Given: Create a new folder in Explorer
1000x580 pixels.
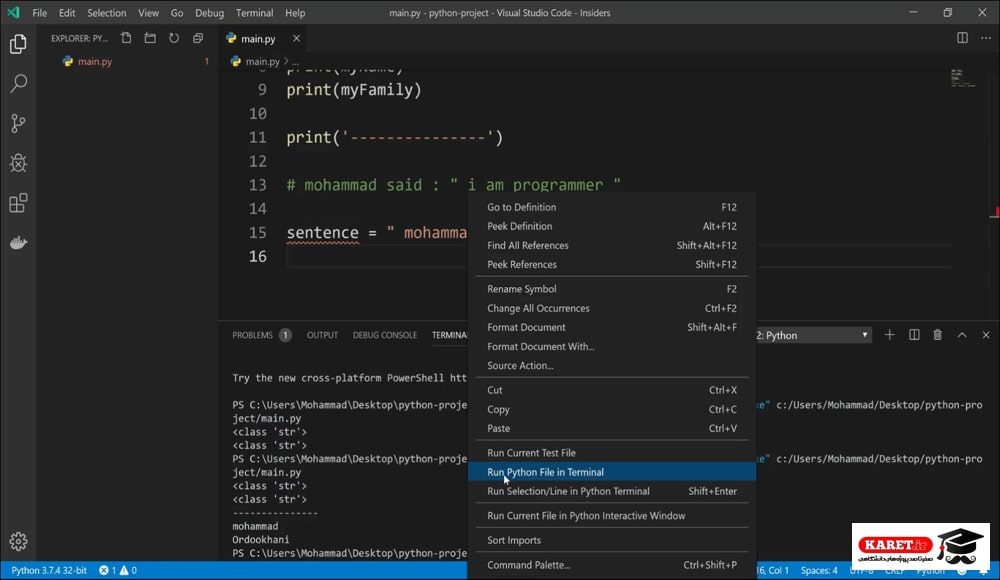Looking at the screenshot, I should pos(150,38).
